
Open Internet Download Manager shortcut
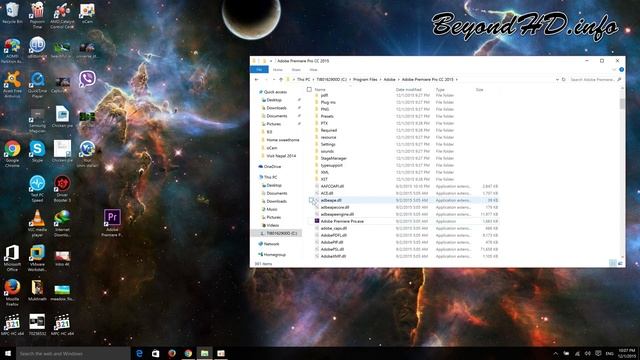(62, 223)
